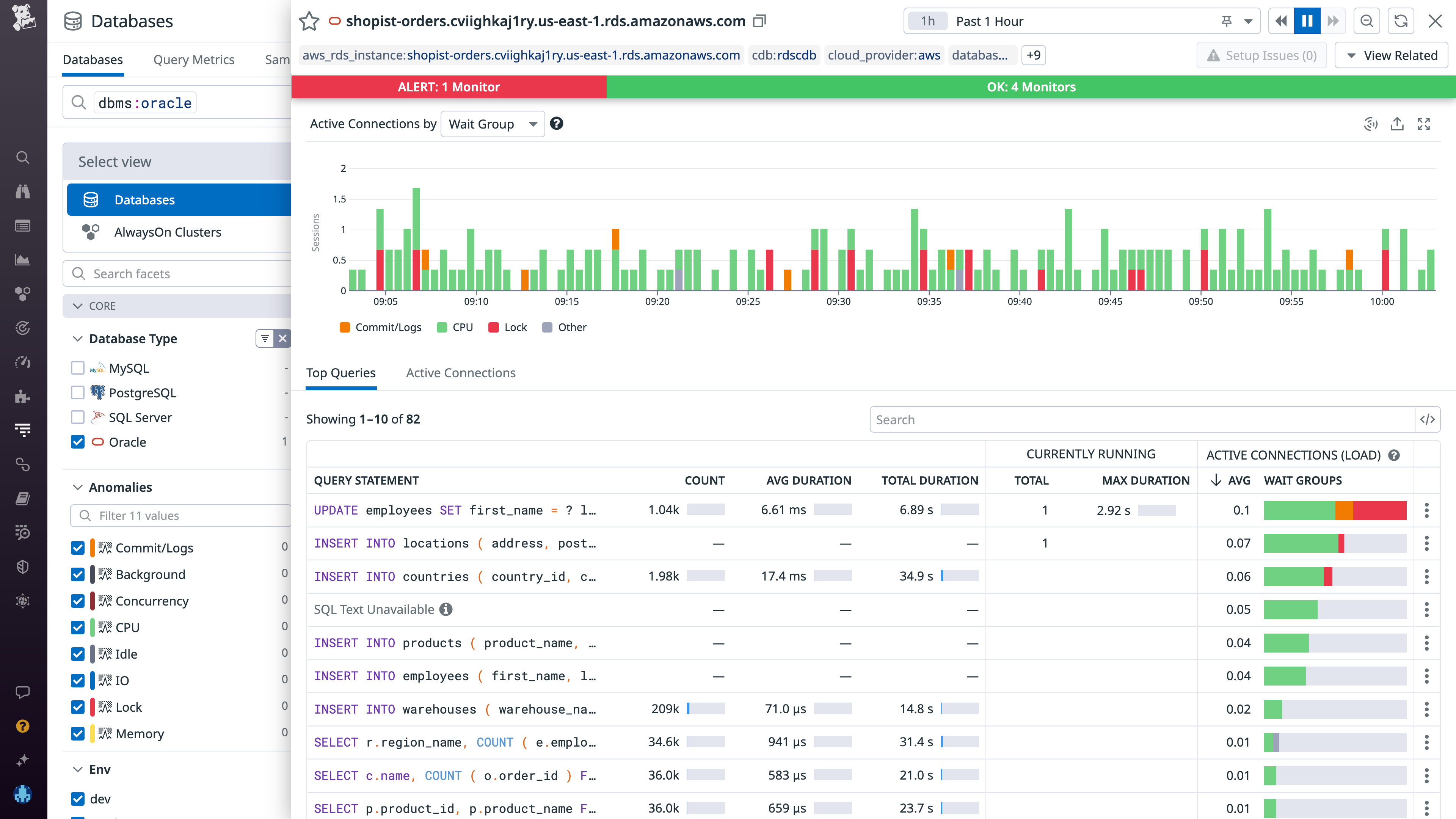Click the Notebooks icon in the sidebar

click(23, 499)
